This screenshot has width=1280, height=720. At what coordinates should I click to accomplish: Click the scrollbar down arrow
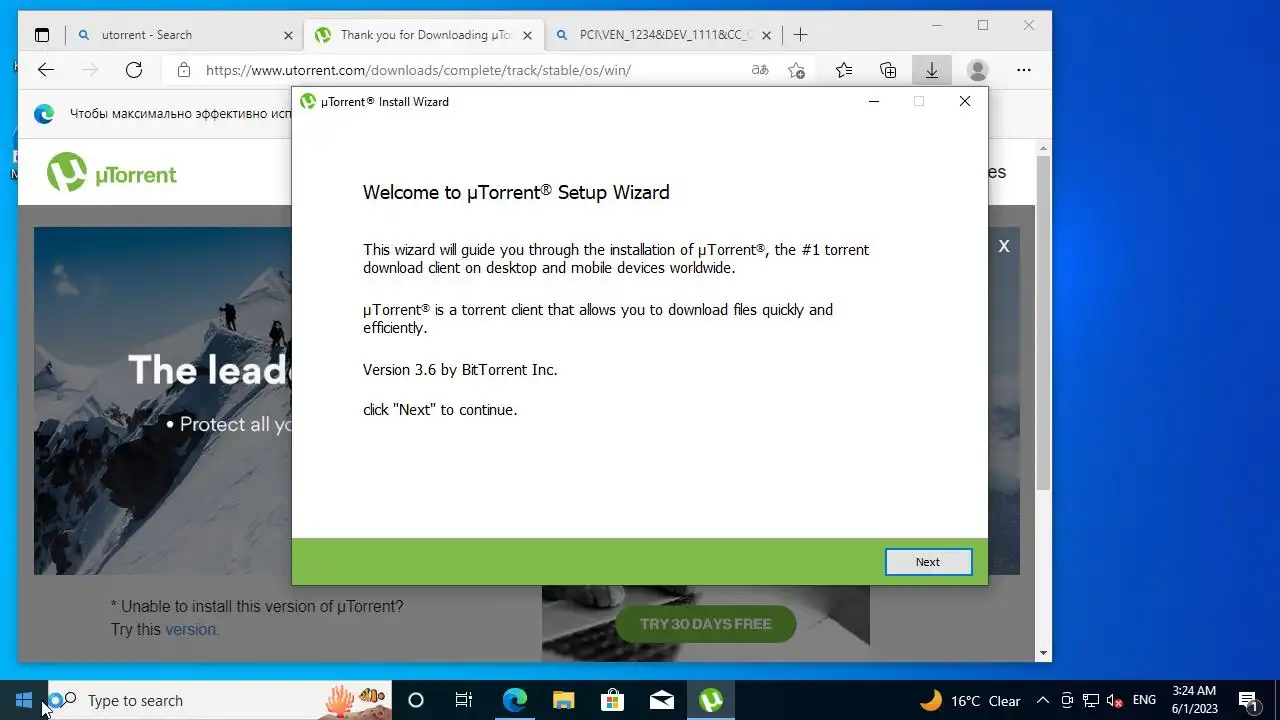(1043, 653)
